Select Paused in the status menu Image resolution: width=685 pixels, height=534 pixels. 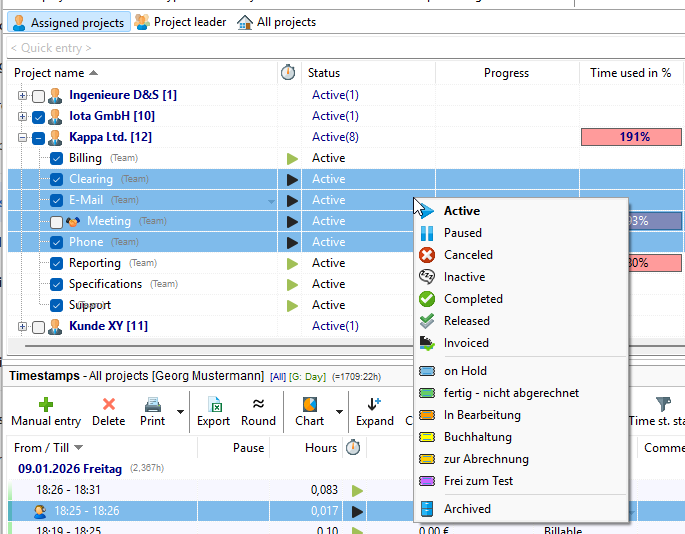tap(462, 233)
